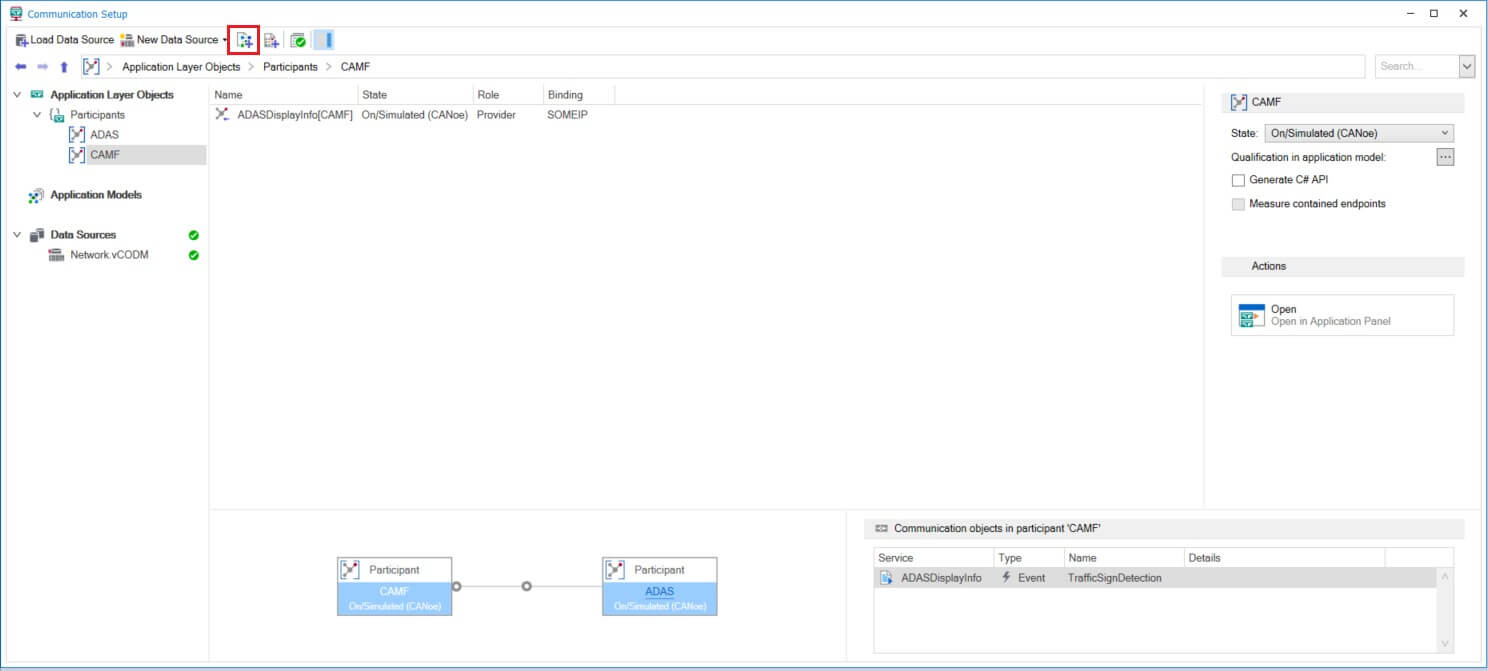The image size is (1488, 671).
Task: Go up one level with up arrow
Action: [64, 67]
